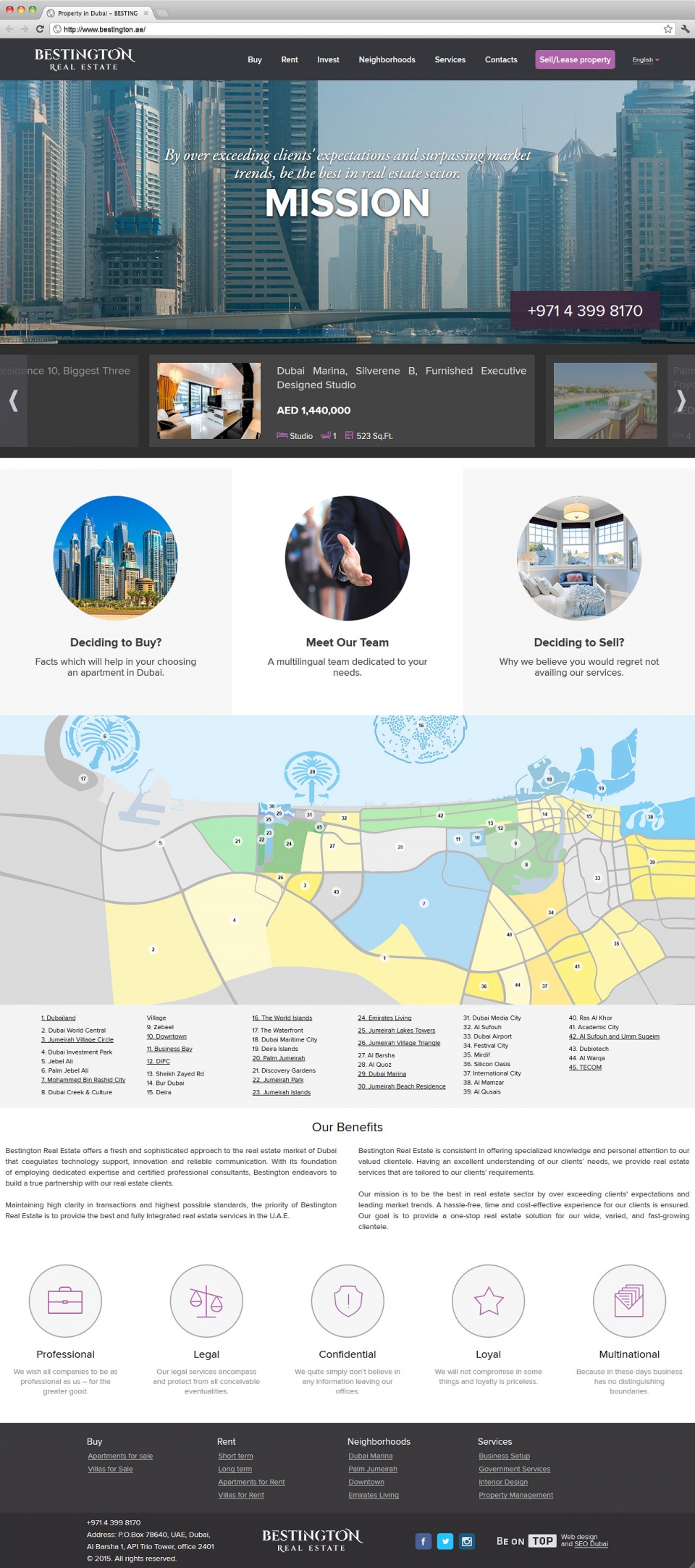Open the footer 'Interior Design' link
Screen dimensions: 695x1568
503,1482
